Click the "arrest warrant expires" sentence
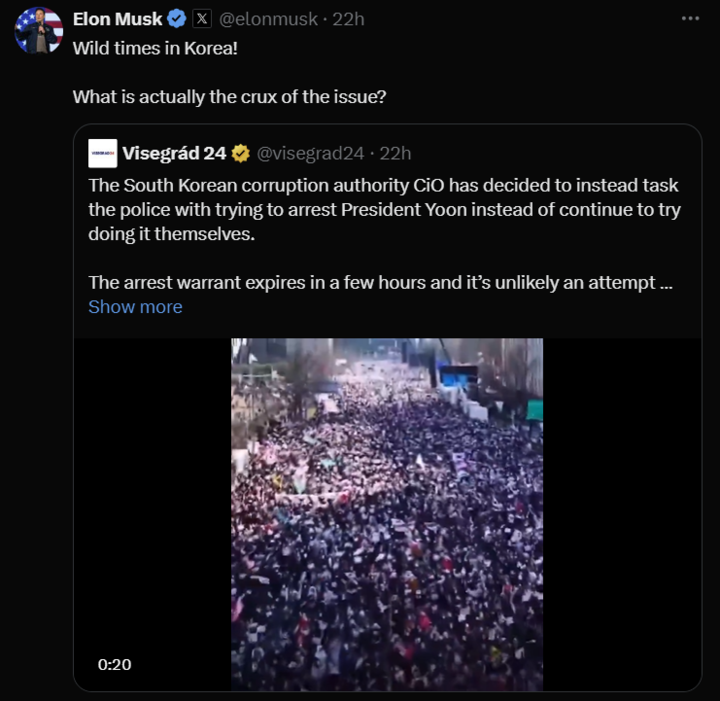This screenshot has width=720, height=701. (x=380, y=282)
